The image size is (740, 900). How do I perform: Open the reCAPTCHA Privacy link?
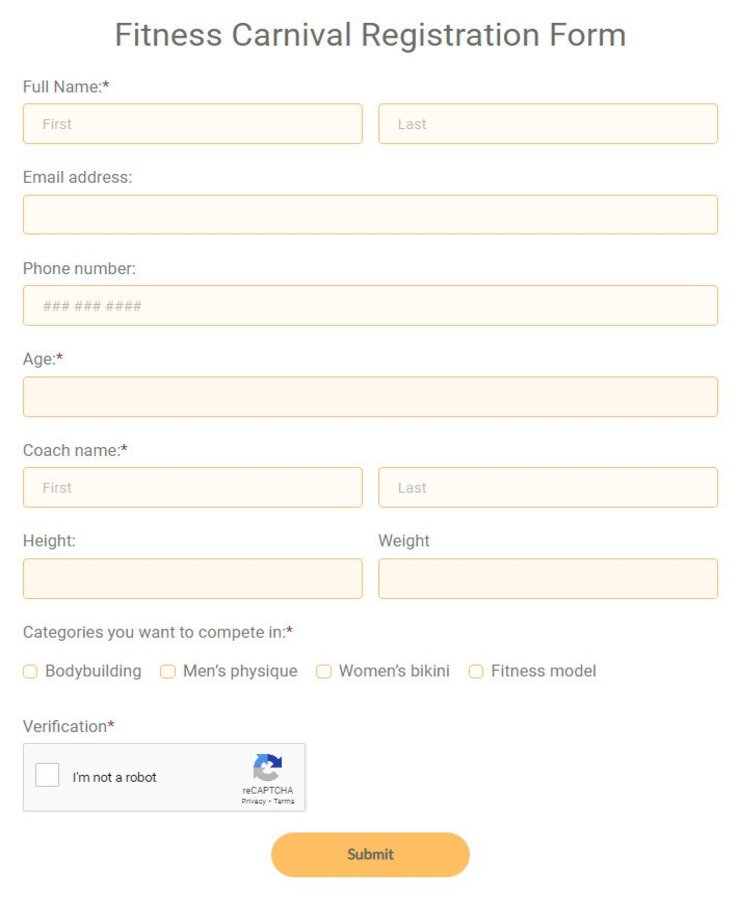pos(254,799)
